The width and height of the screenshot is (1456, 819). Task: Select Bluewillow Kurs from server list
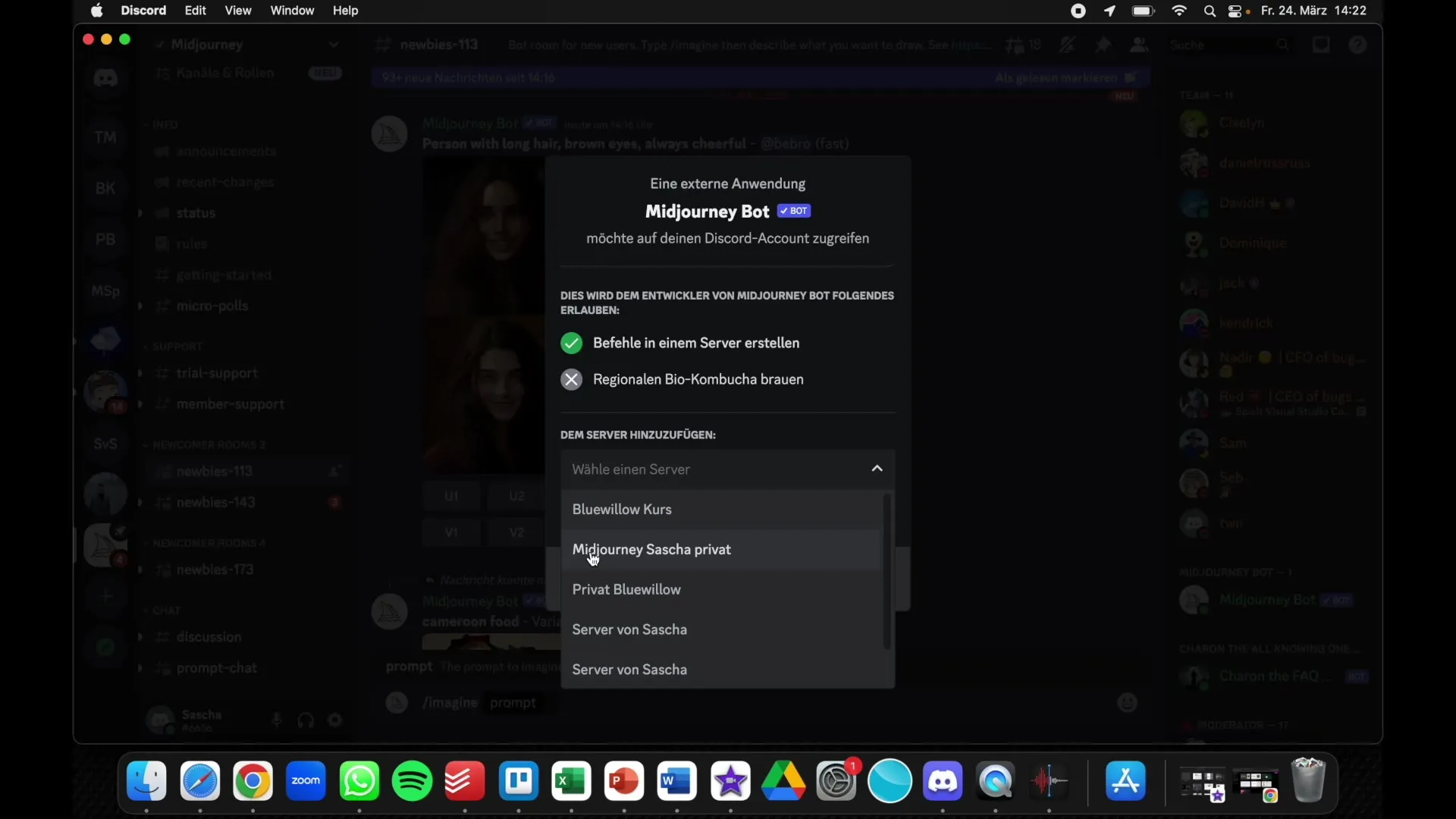pyautogui.click(x=720, y=510)
